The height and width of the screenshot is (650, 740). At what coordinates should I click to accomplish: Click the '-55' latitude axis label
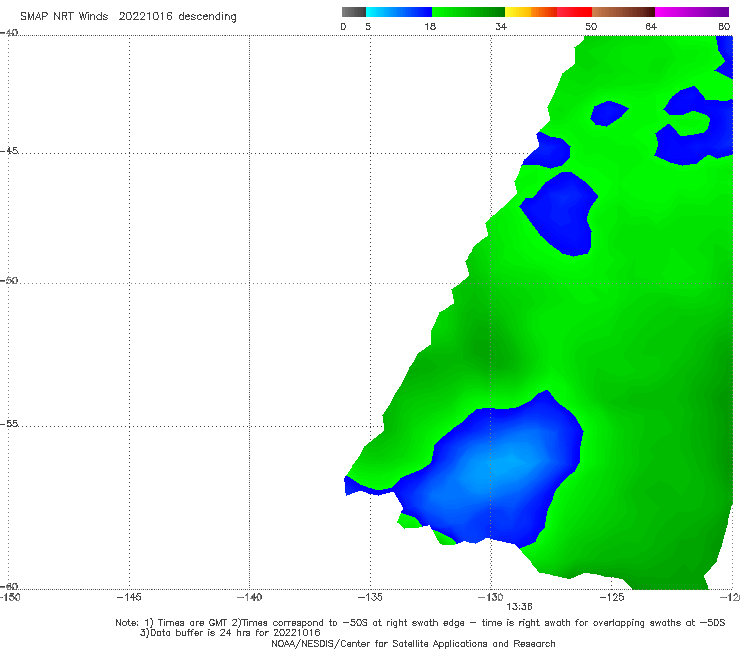tap(9, 423)
